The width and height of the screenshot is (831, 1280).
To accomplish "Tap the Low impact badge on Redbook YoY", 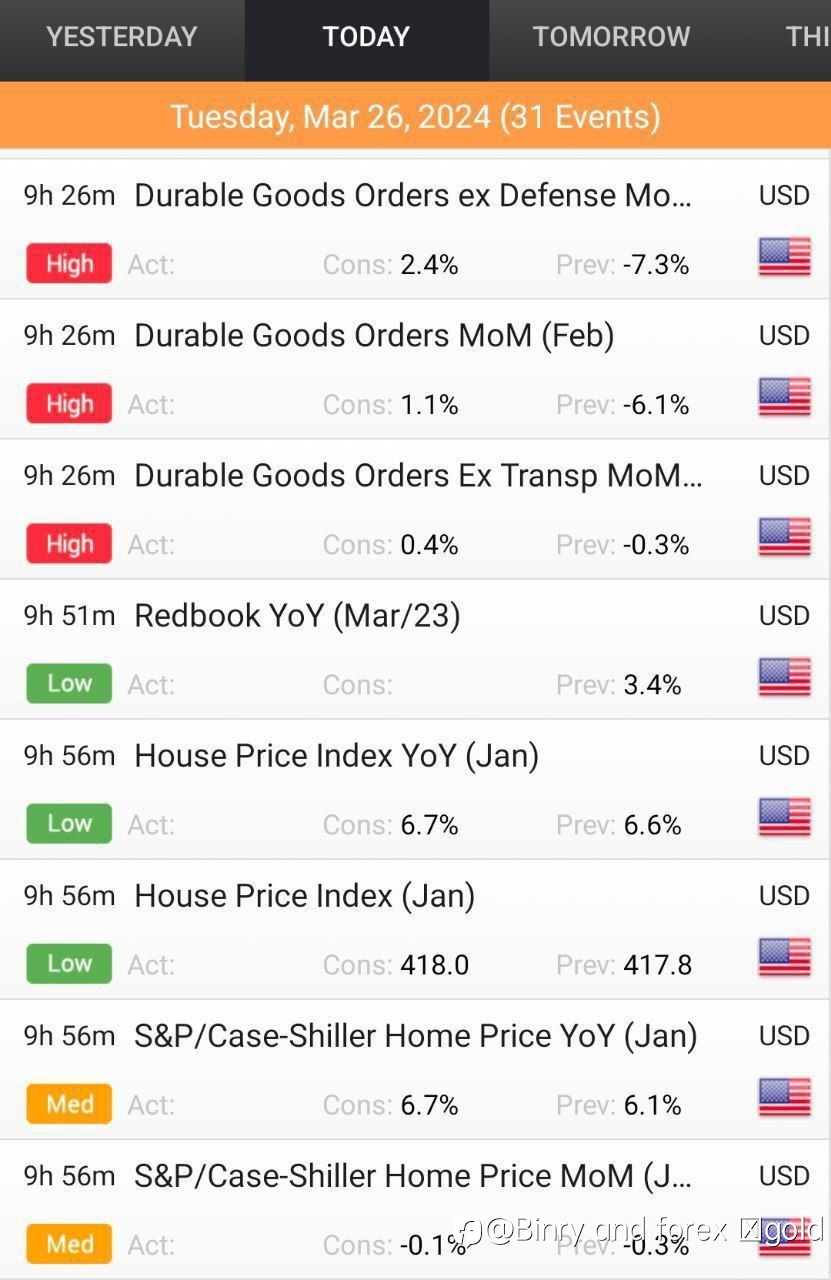I will tap(69, 684).
